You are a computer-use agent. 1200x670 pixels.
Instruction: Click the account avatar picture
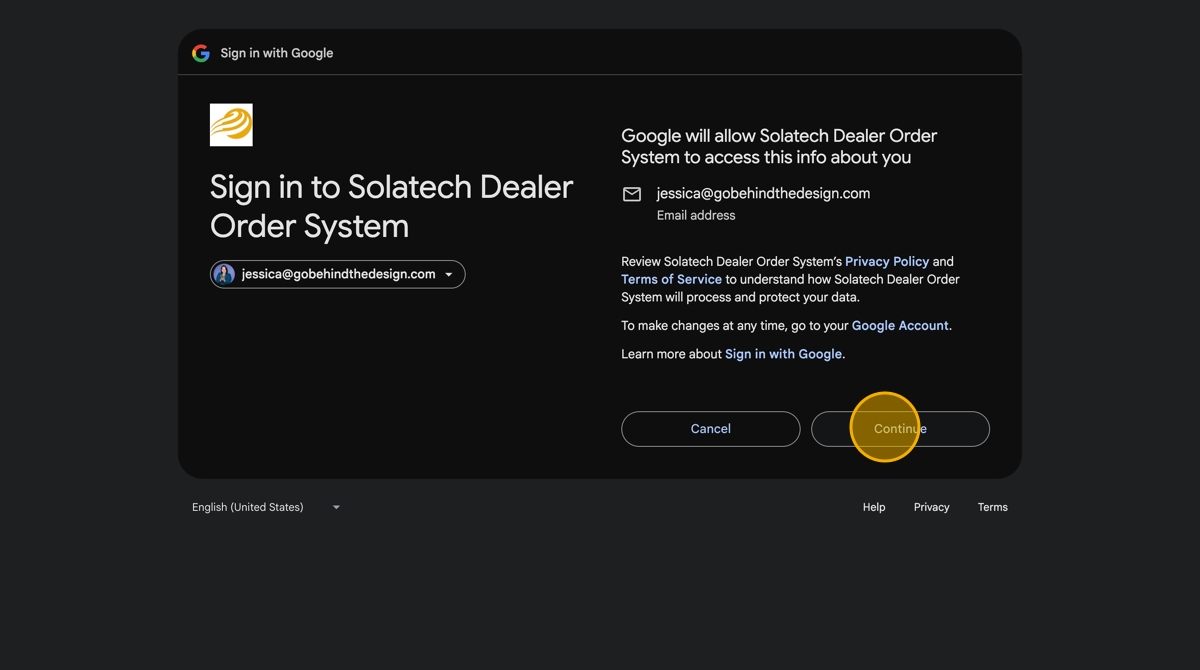coord(225,274)
